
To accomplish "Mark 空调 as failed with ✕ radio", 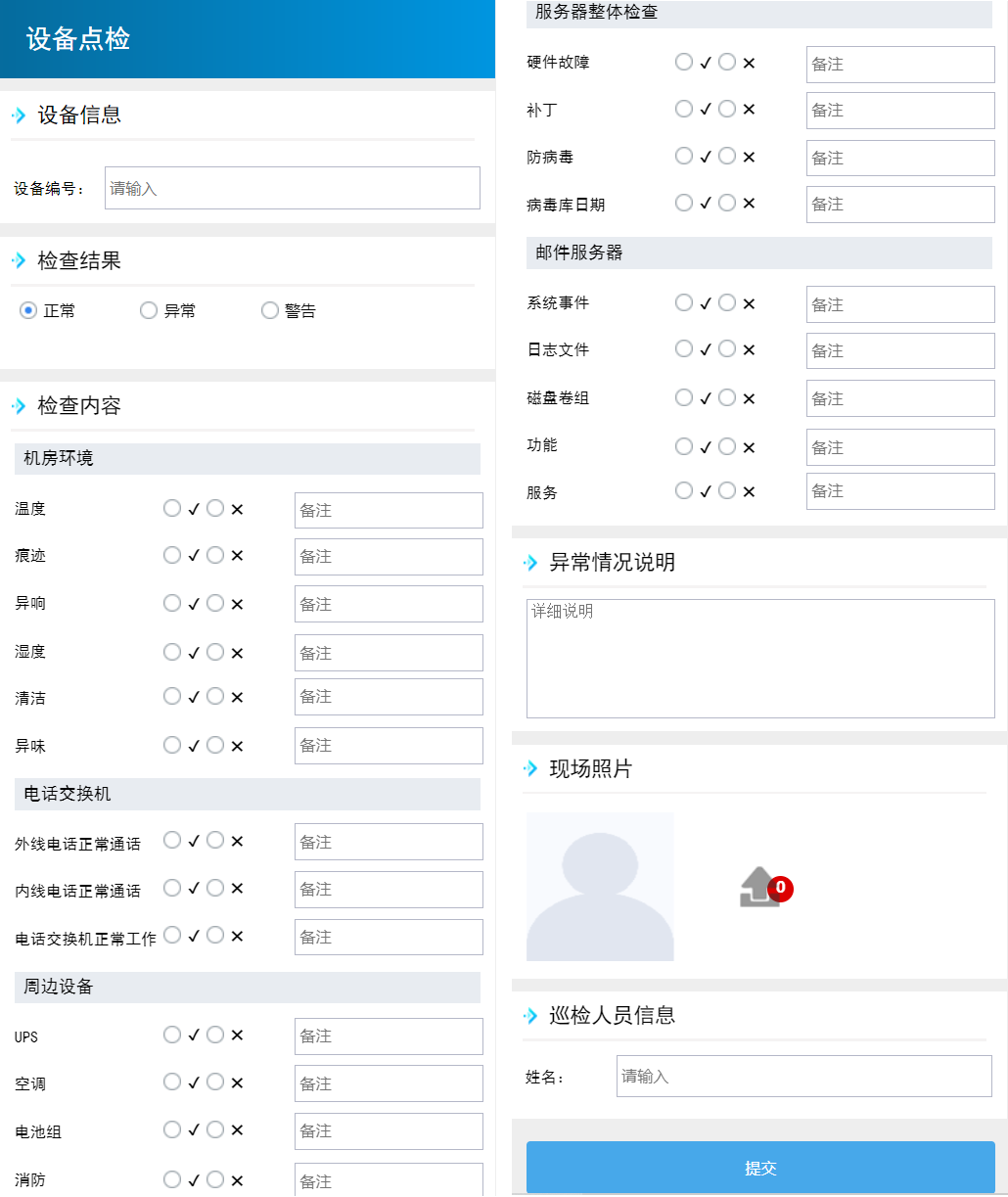I will (x=215, y=1082).
